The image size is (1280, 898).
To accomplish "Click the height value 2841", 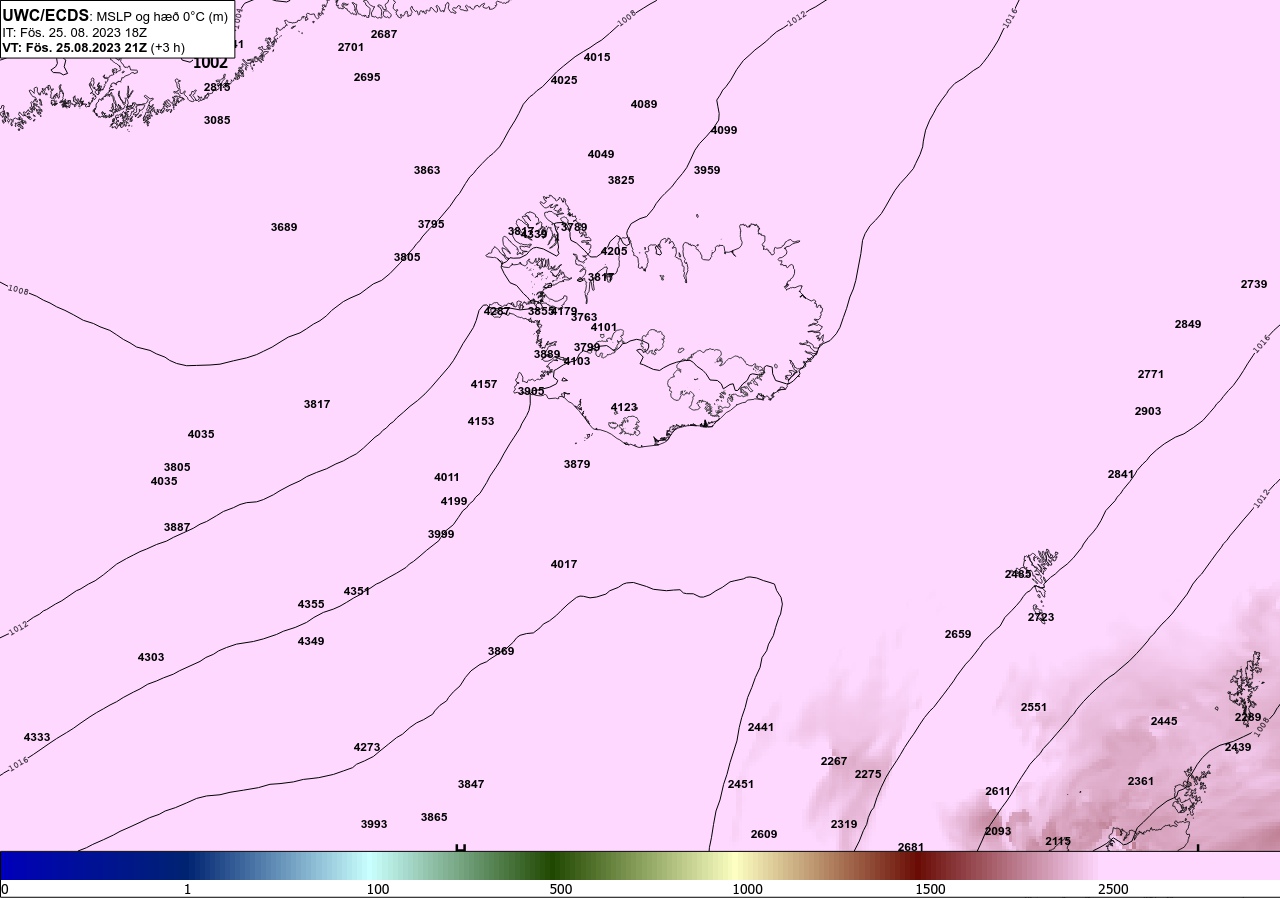I will click(1121, 474).
